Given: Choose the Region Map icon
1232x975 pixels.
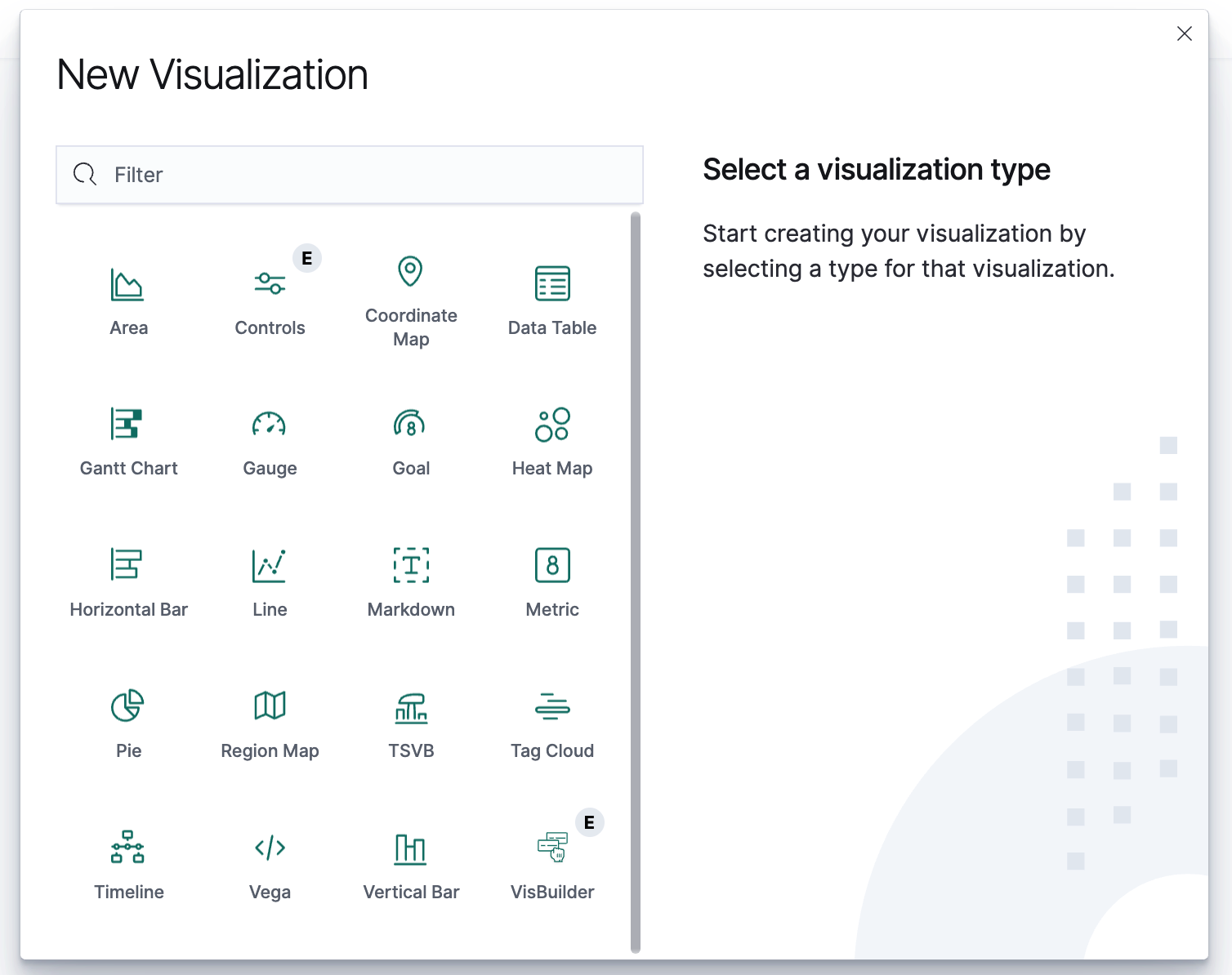Looking at the screenshot, I should click(270, 706).
